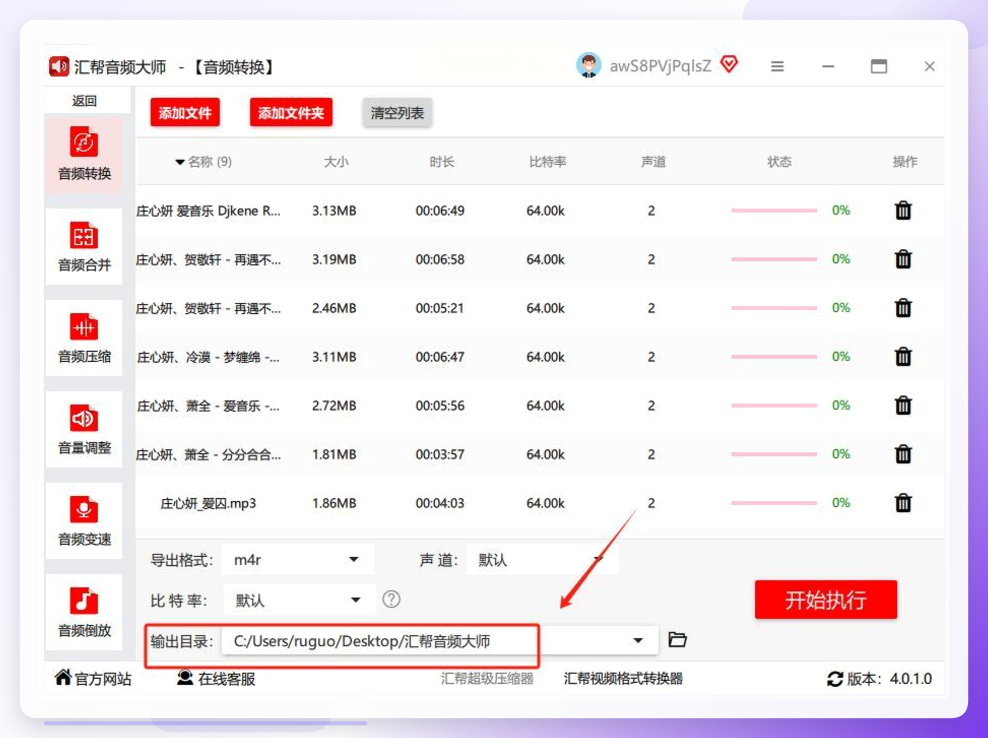
Task: Click progress bar of 3.13MB file
Action: [x=774, y=210]
